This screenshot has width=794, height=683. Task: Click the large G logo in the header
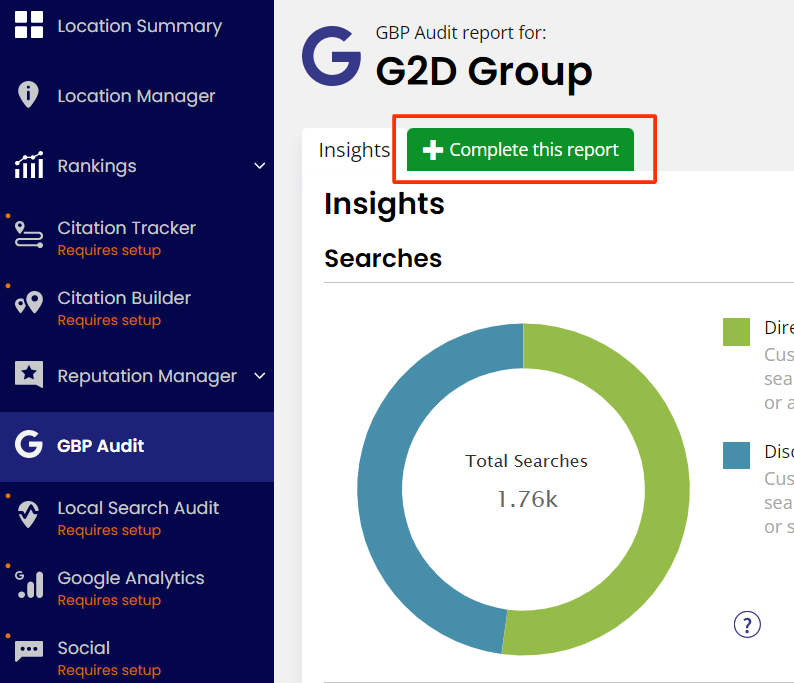(332, 56)
